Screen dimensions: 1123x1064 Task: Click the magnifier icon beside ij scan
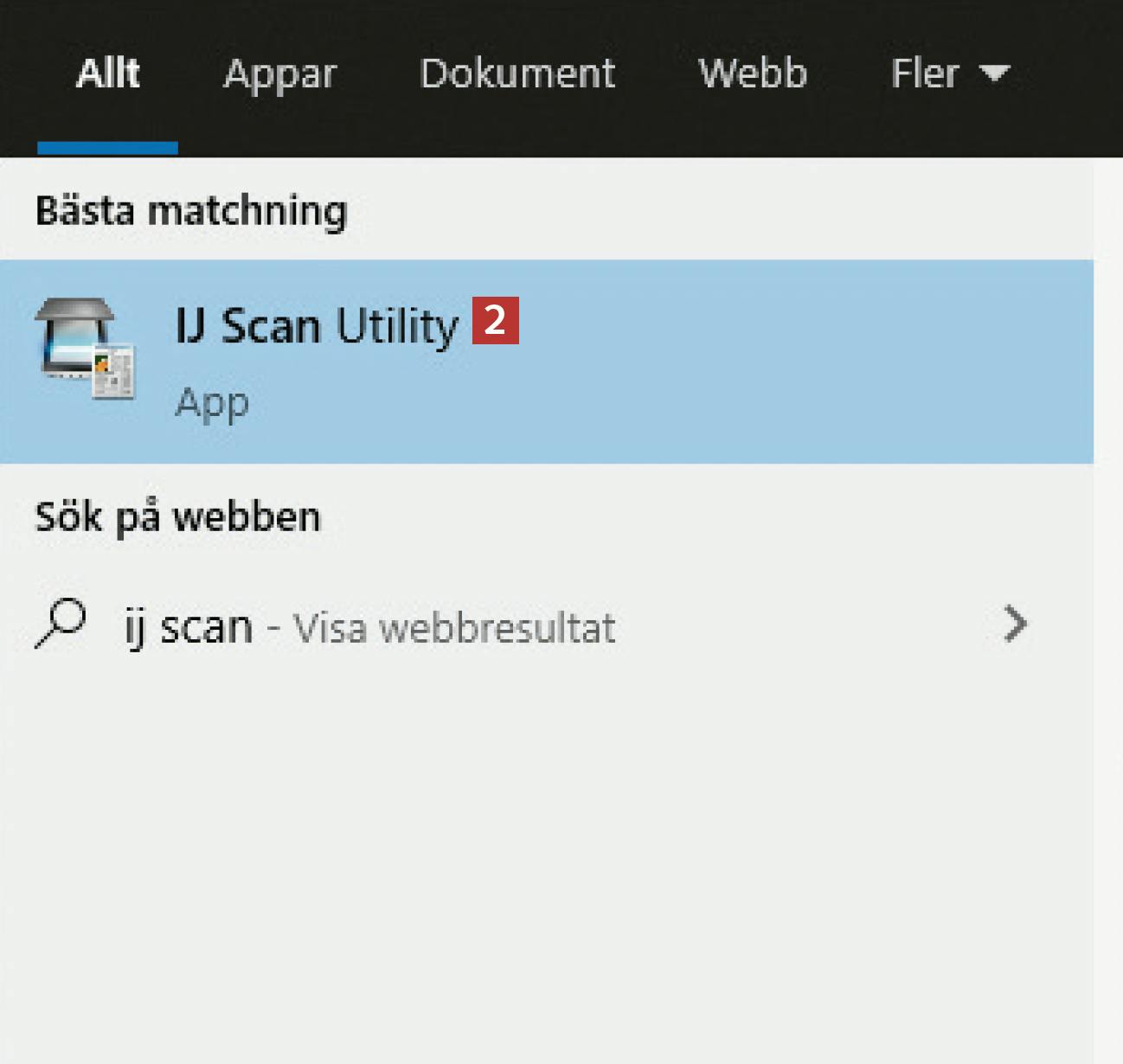61,623
